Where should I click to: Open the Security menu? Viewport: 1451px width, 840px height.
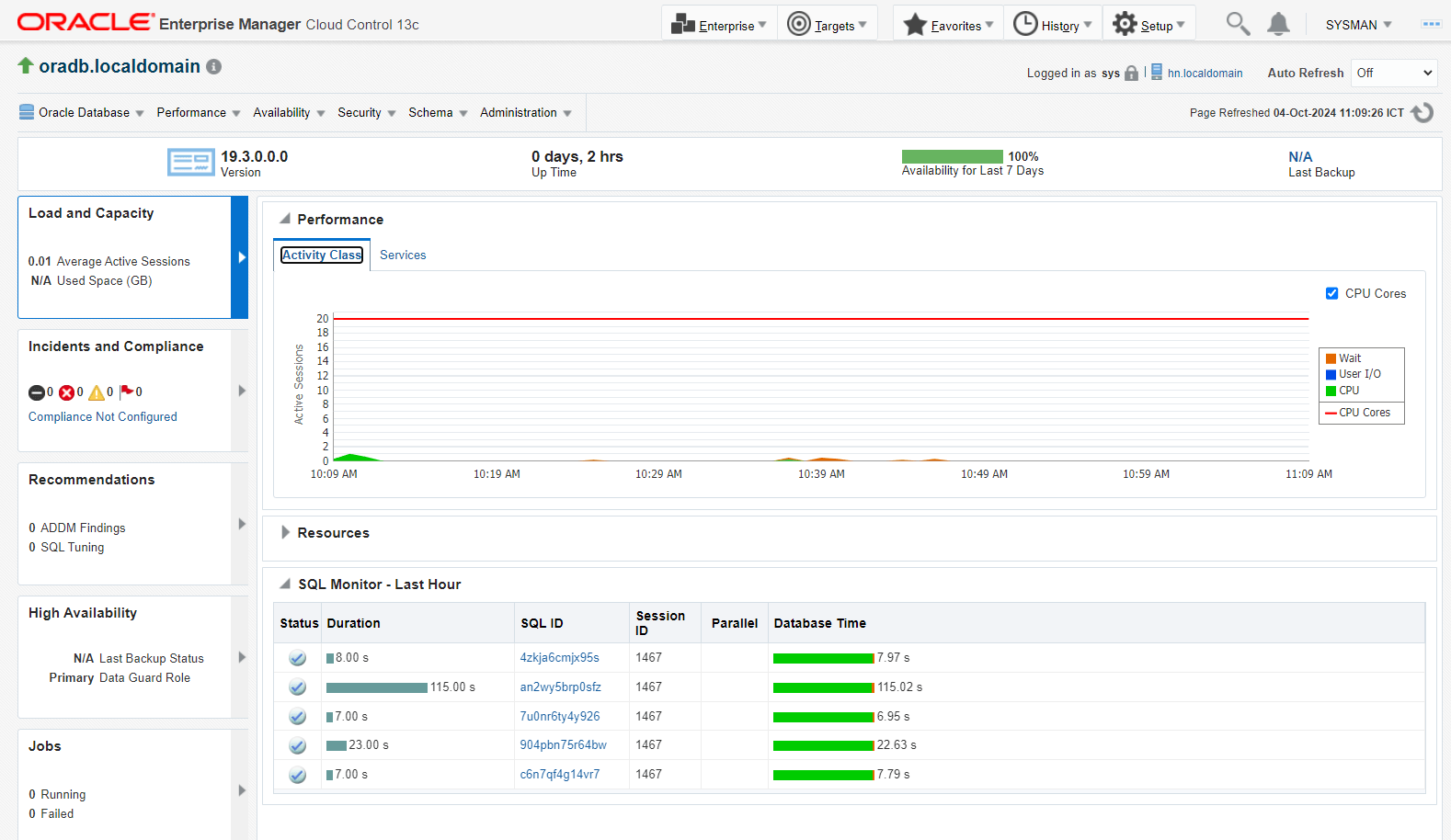click(366, 112)
